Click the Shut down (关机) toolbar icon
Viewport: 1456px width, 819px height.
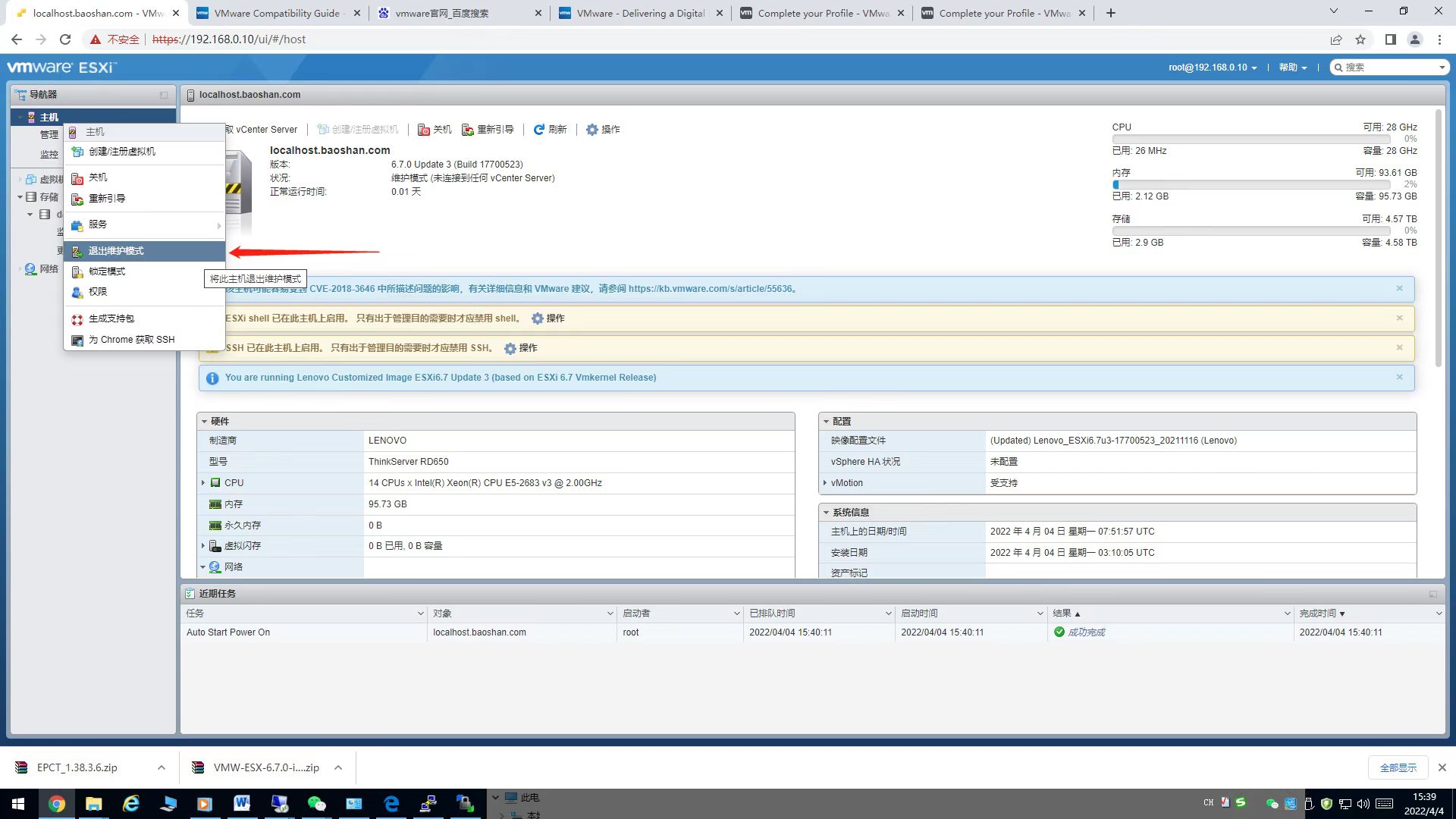[x=424, y=130]
